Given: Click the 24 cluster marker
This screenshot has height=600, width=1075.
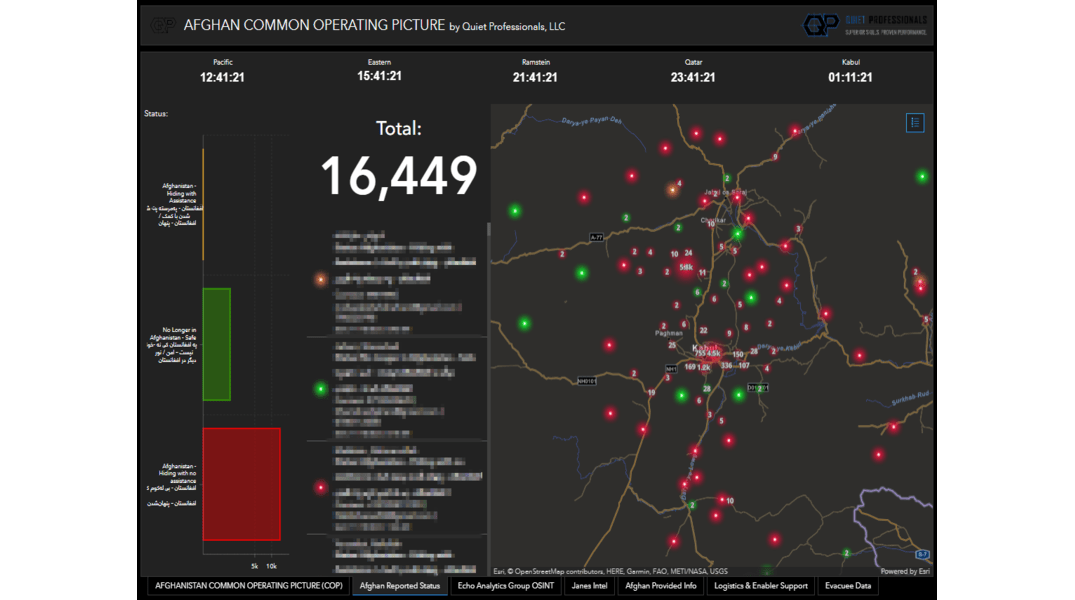Looking at the screenshot, I should [688, 253].
